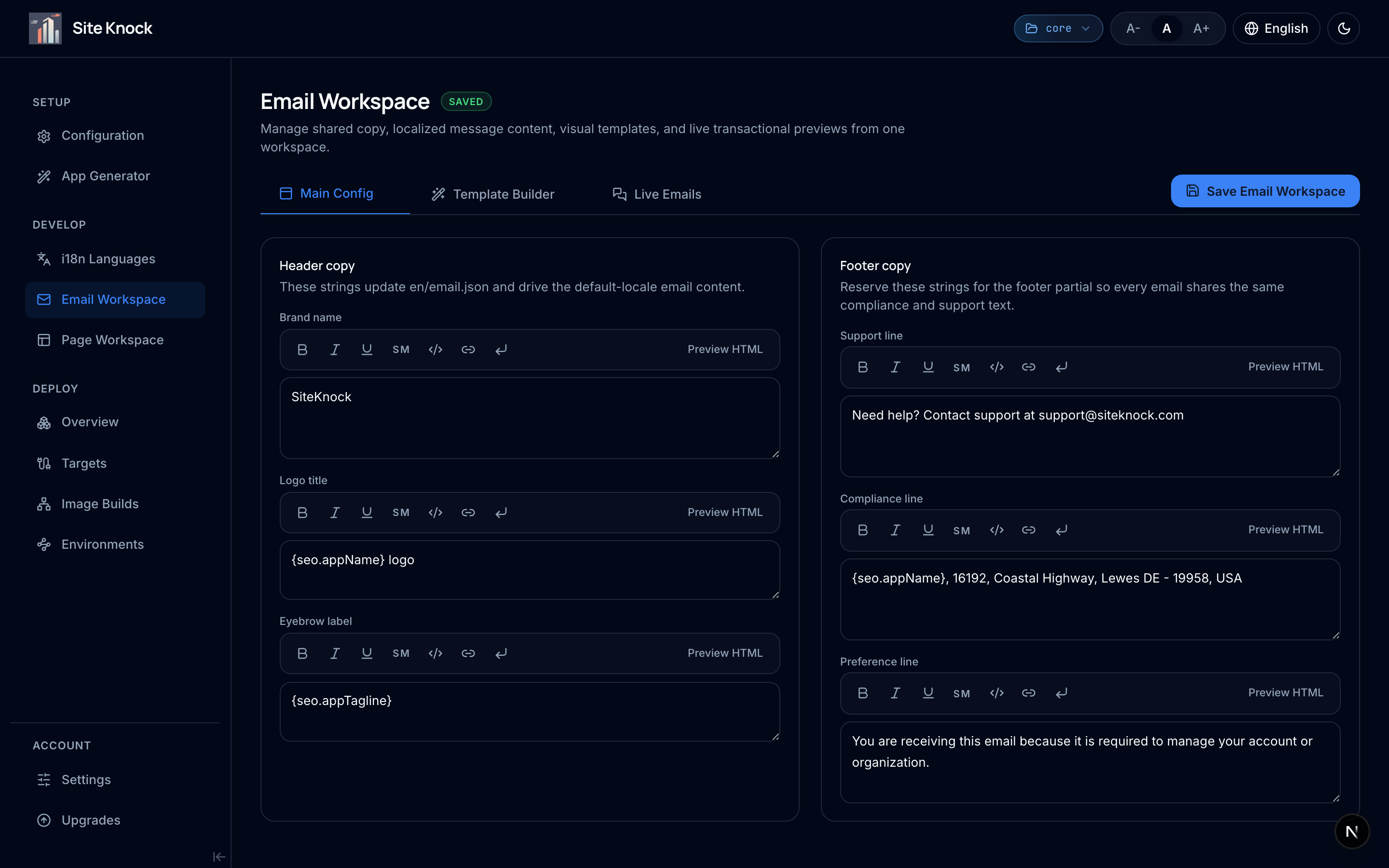Apply italic in Logo title toolbar
Screen dimensions: 1389x868
335,513
